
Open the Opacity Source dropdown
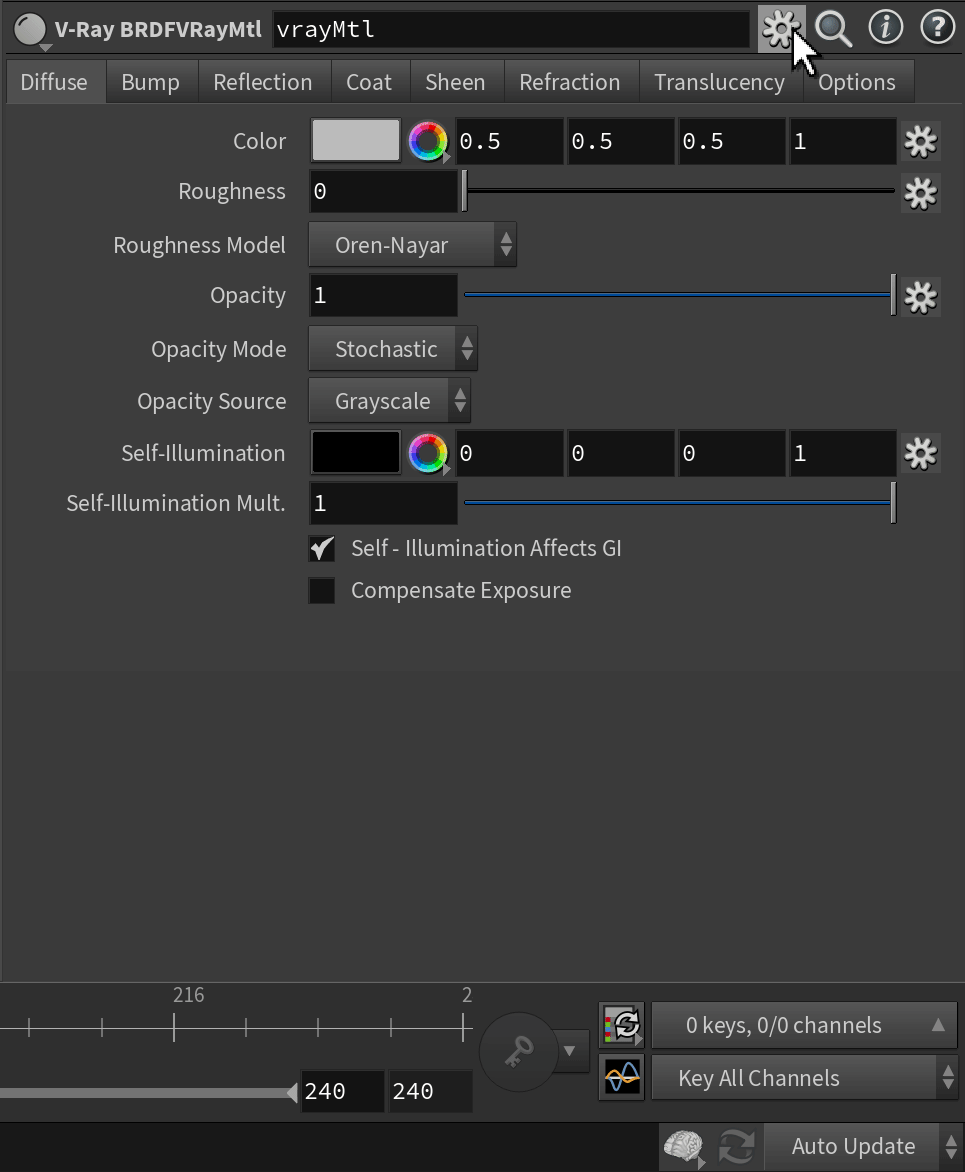[389, 401]
